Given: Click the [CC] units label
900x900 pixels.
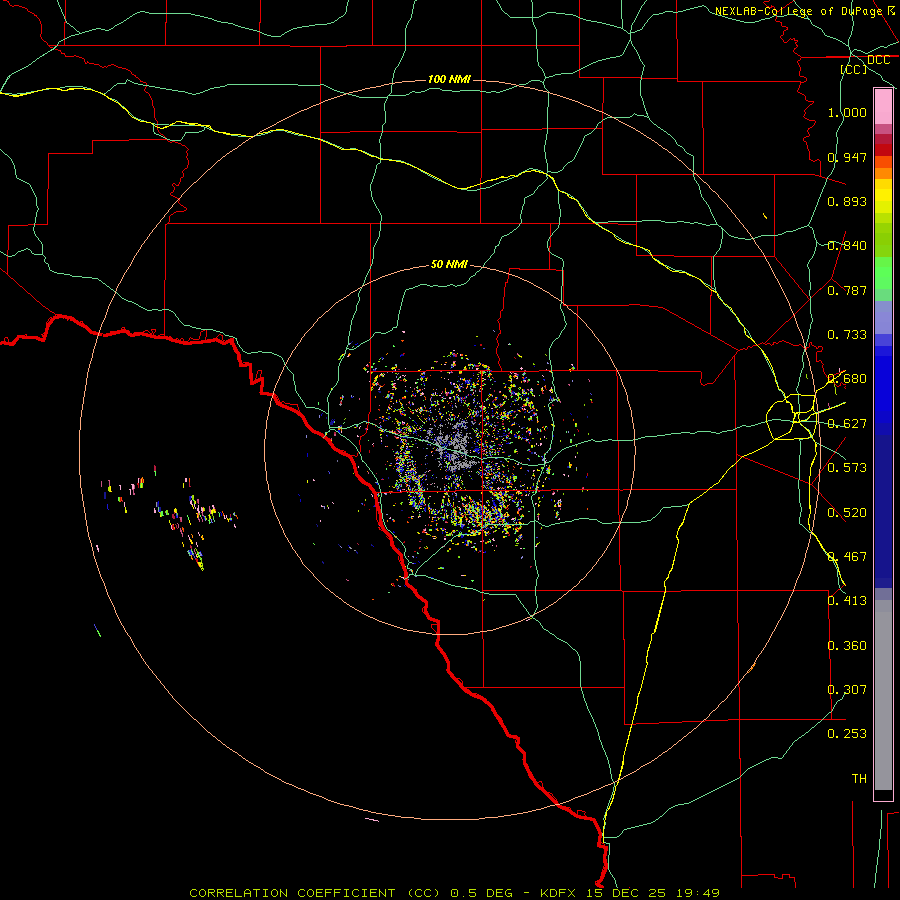Looking at the screenshot, I should 854,69.
